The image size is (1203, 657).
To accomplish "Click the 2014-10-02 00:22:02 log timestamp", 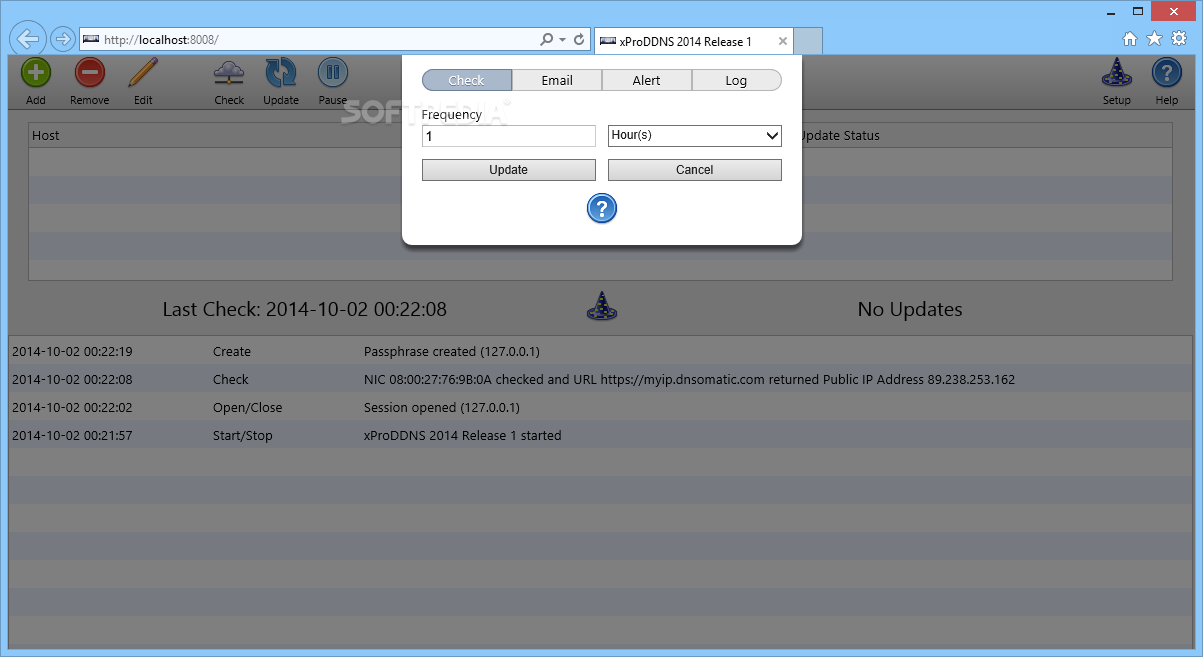I will [x=72, y=408].
